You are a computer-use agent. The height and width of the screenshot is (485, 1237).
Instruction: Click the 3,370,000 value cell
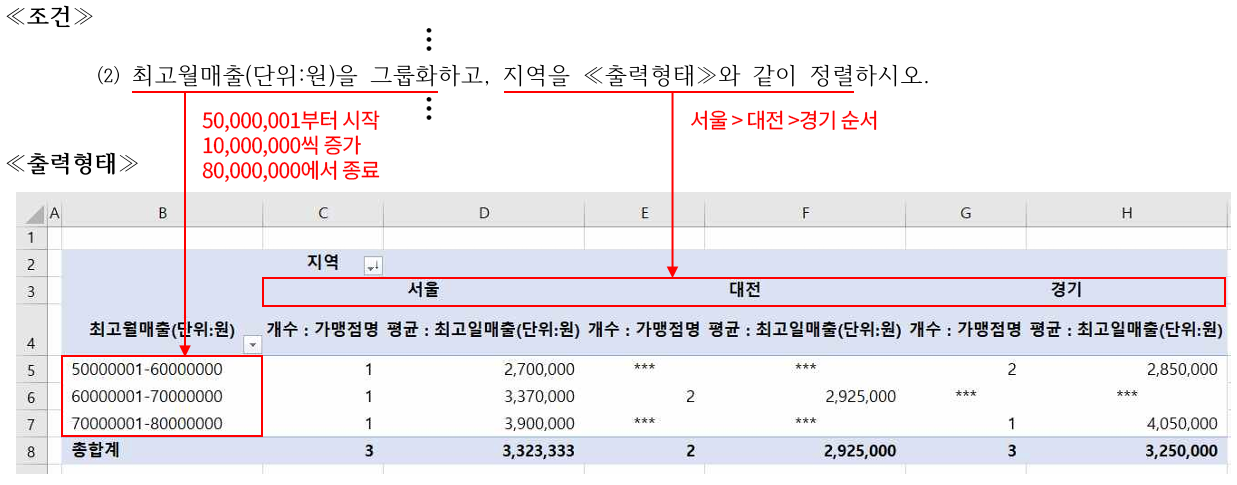coord(542,397)
